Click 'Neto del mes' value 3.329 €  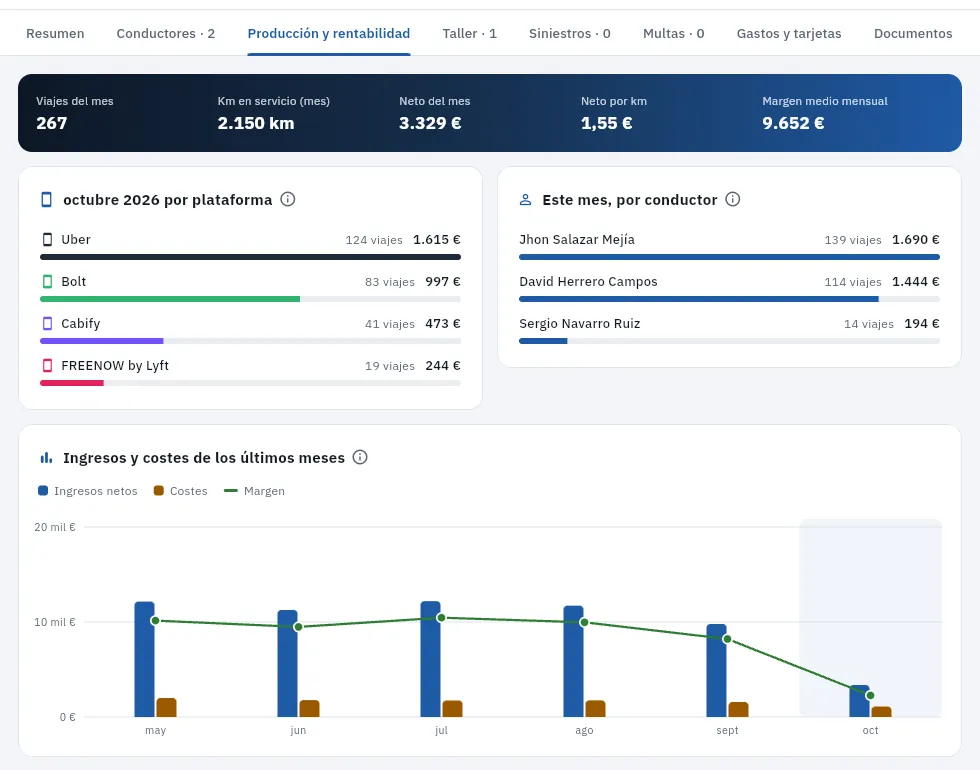tap(430, 123)
